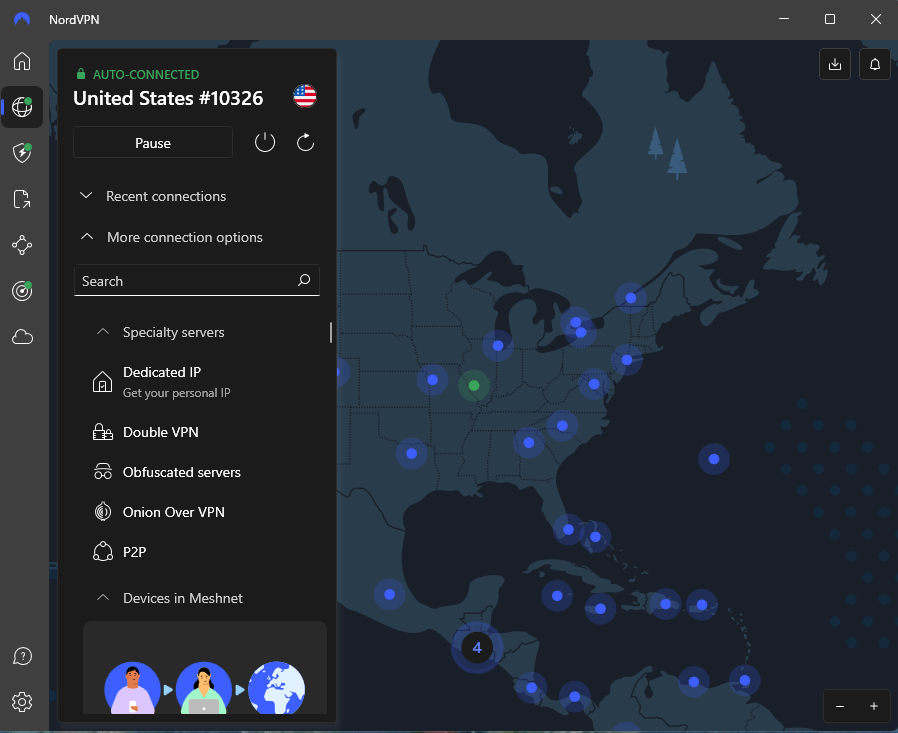Click the Search servers field
Viewport: 898px width, 733px height.
(185, 281)
